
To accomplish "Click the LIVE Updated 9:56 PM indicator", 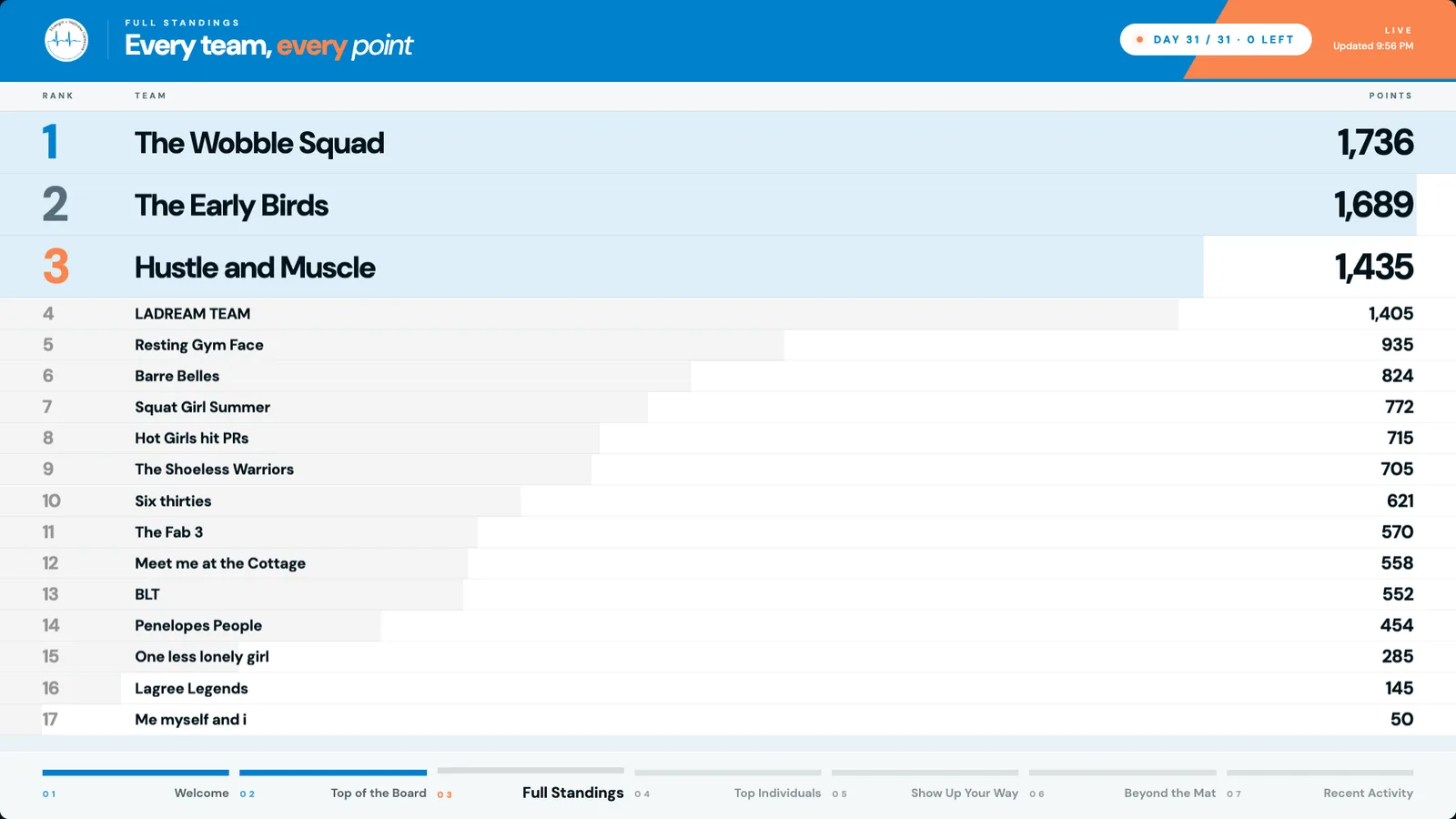I will (x=1373, y=38).
